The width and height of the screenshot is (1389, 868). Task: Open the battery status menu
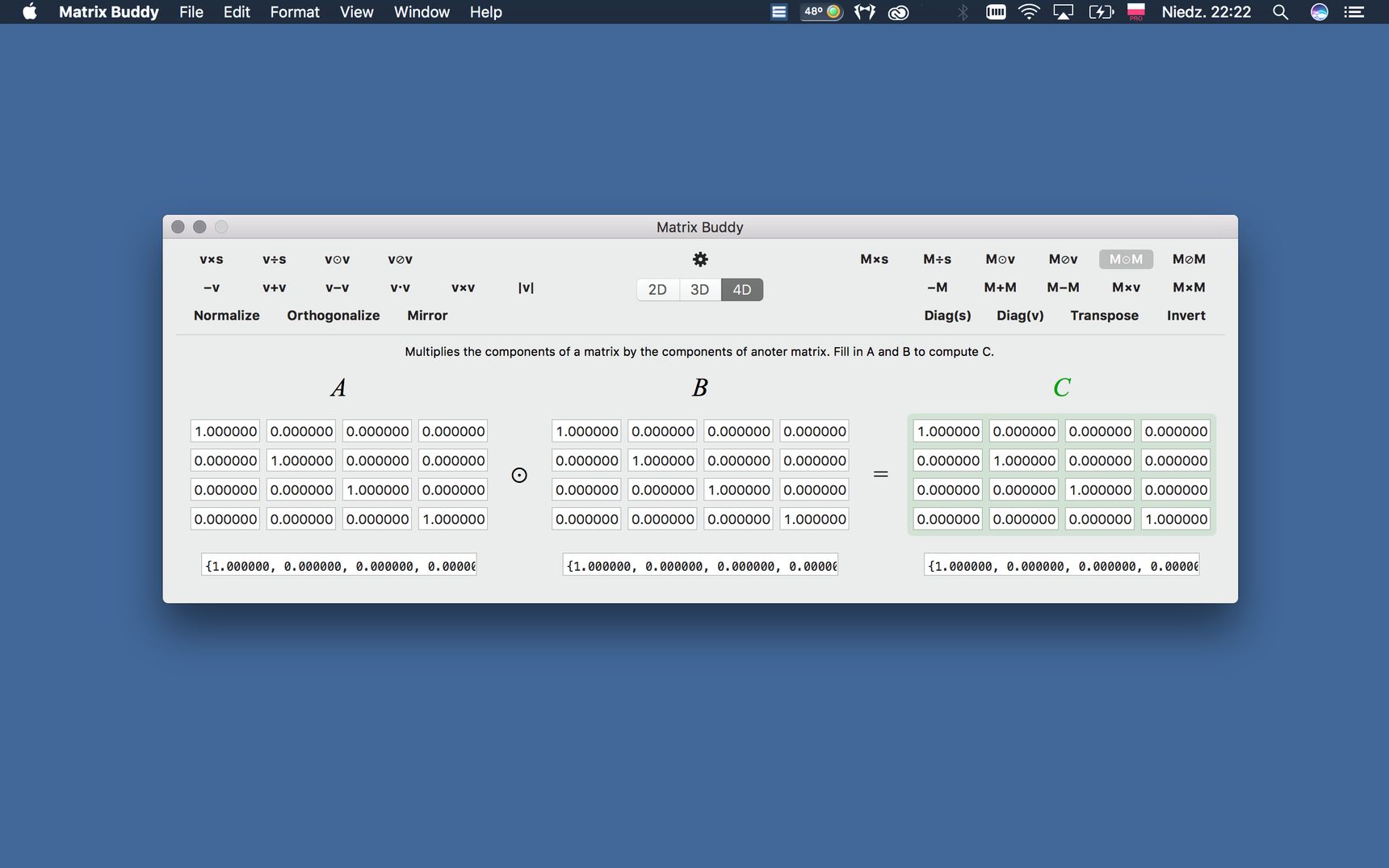pos(1102,11)
